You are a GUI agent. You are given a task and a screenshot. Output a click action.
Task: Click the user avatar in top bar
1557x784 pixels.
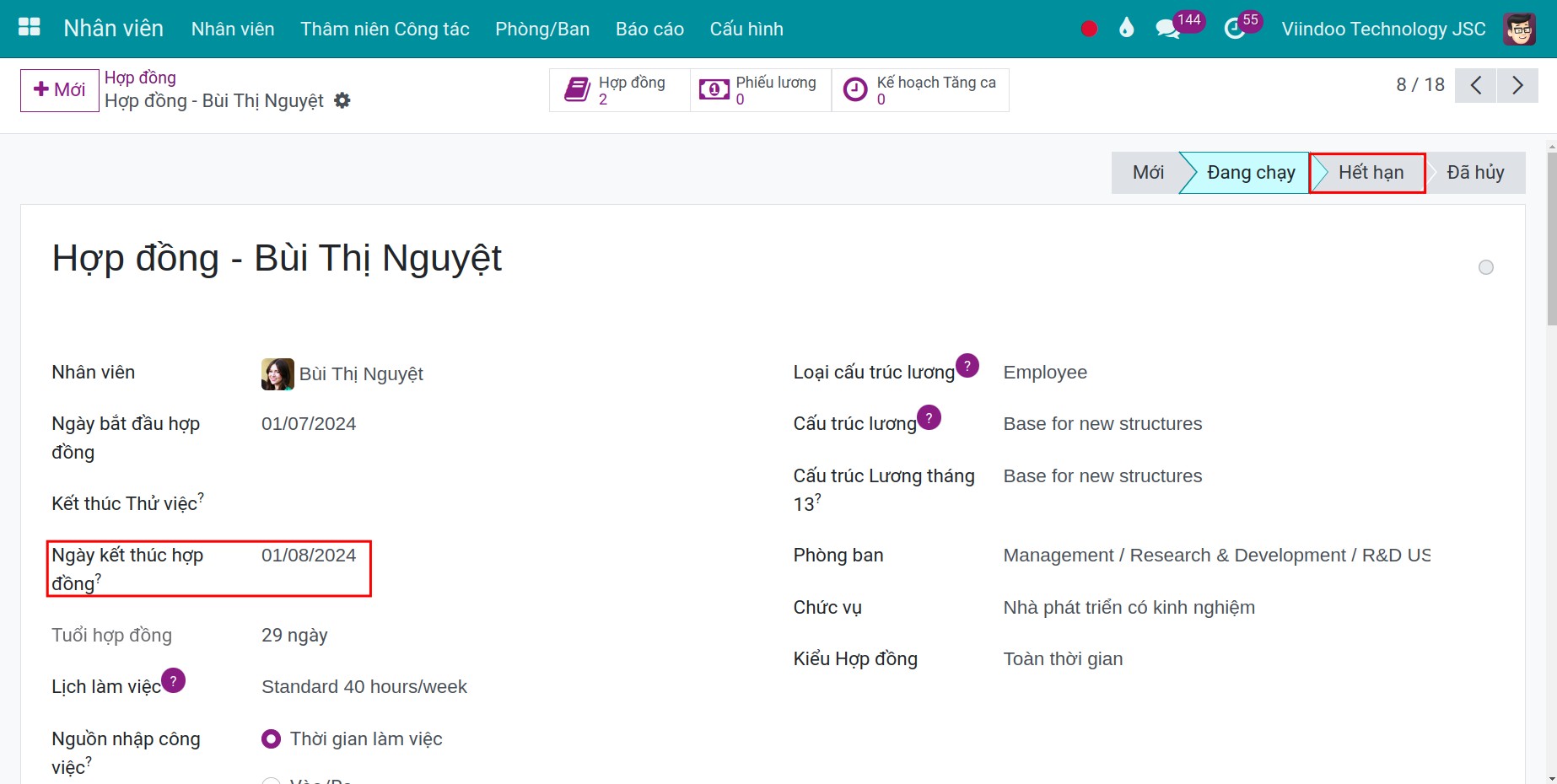(1519, 29)
